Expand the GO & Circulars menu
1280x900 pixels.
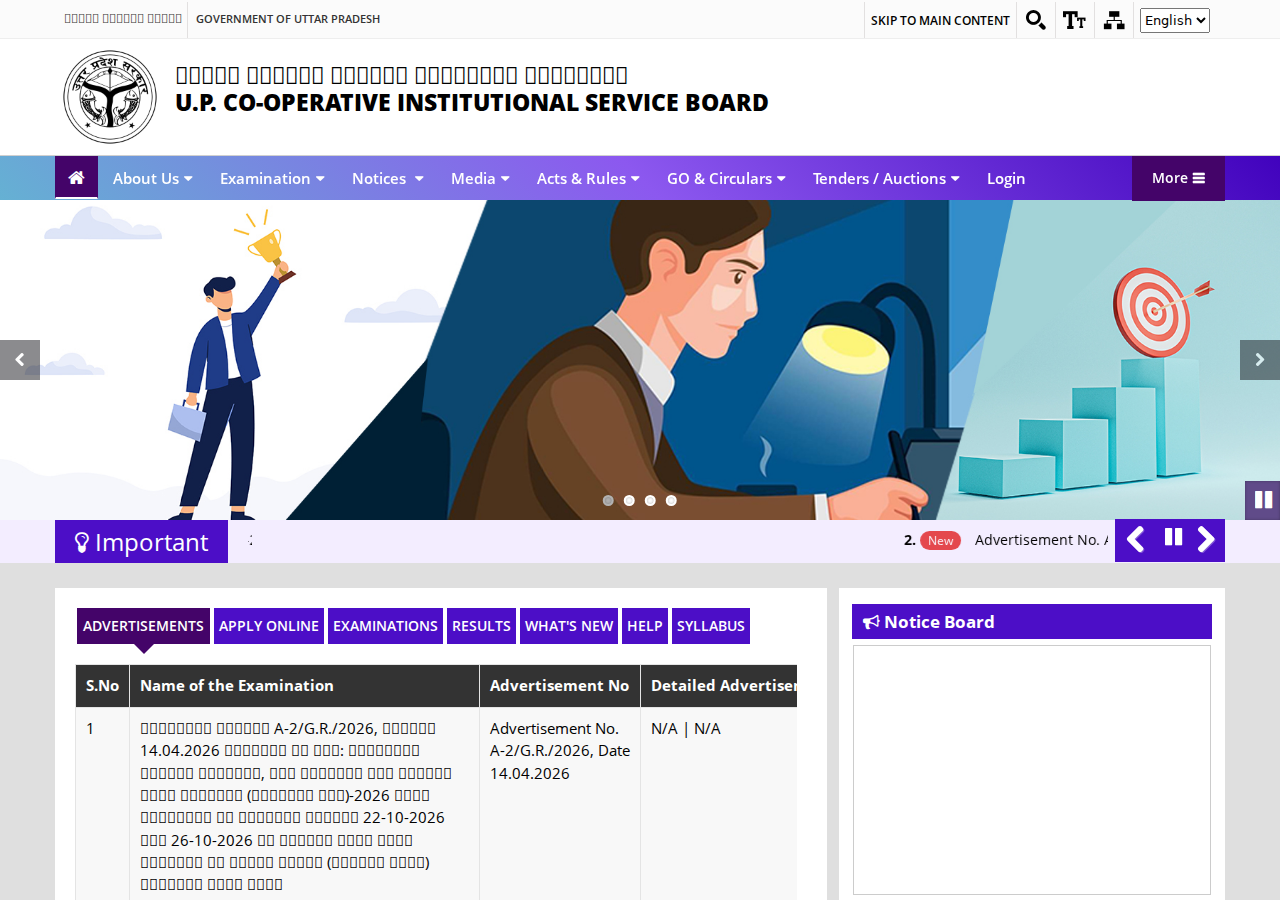(x=726, y=178)
